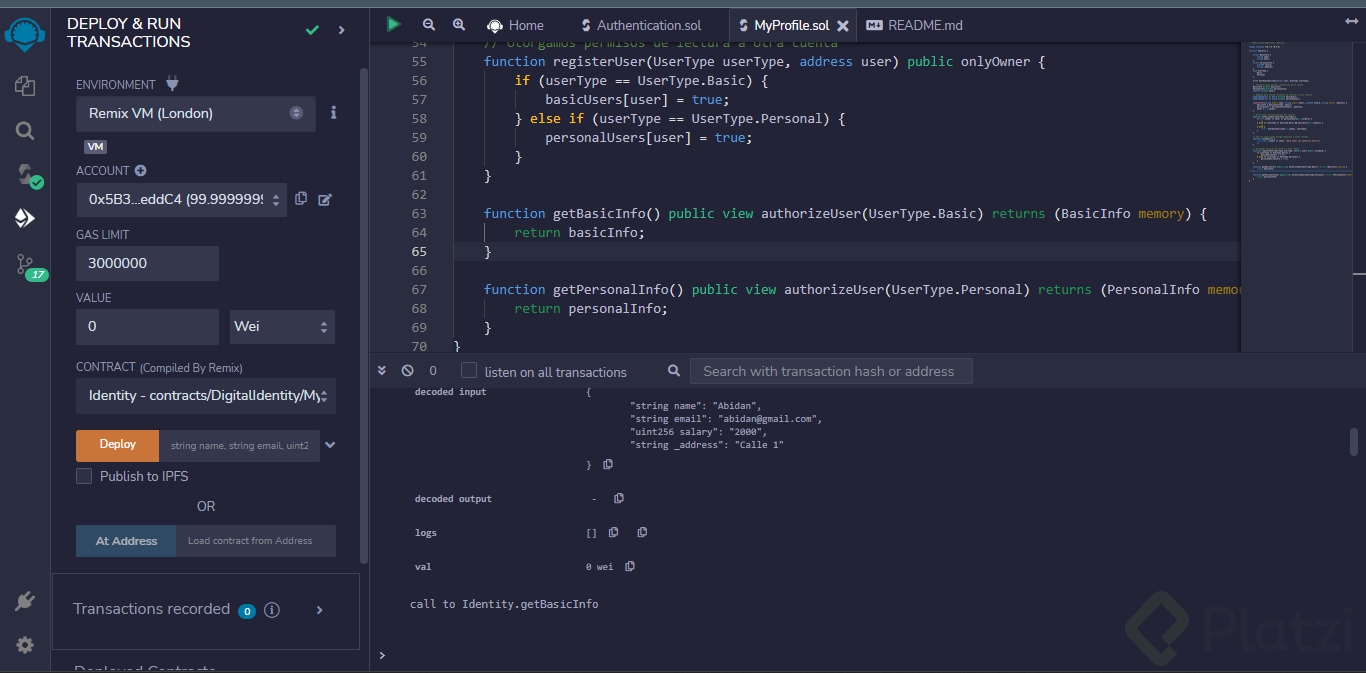This screenshot has width=1366, height=673.
Task: Switch to the README.md tab
Action: (925, 25)
